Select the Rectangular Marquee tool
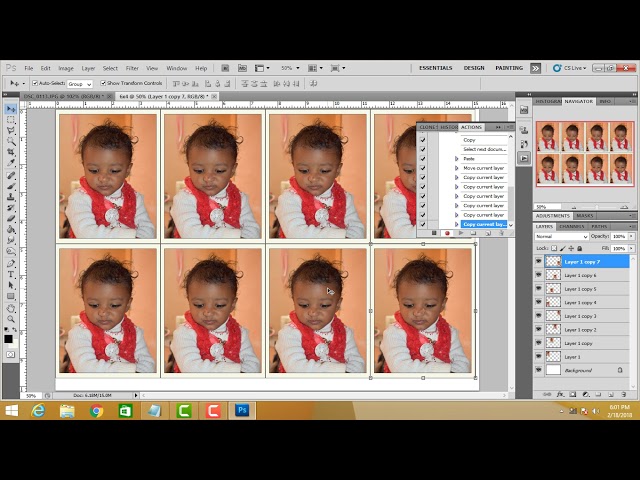Image resolution: width=640 pixels, height=480 pixels. pyautogui.click(x=11, y=120)
